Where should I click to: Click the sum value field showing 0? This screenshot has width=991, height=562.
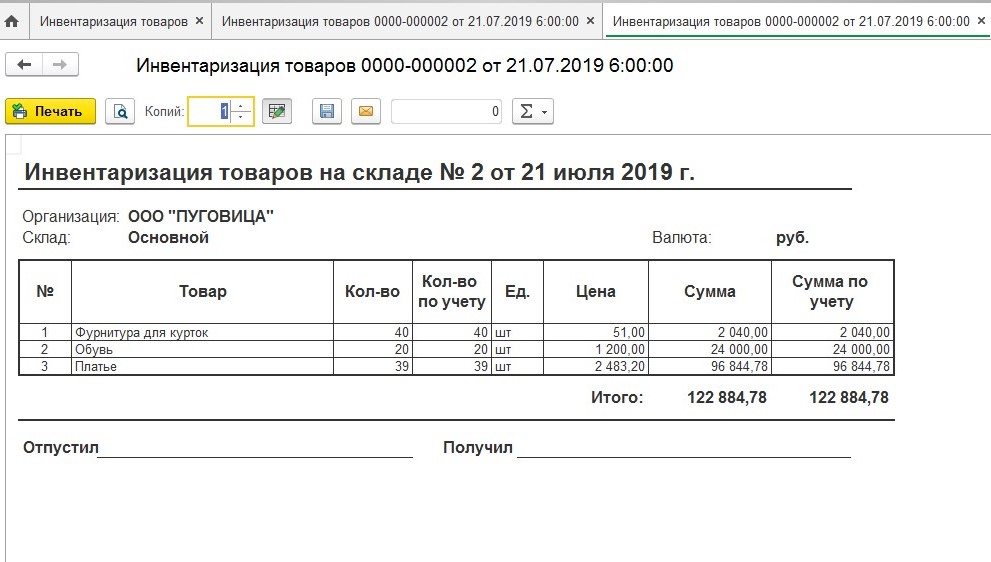click(x=446, y=112)
